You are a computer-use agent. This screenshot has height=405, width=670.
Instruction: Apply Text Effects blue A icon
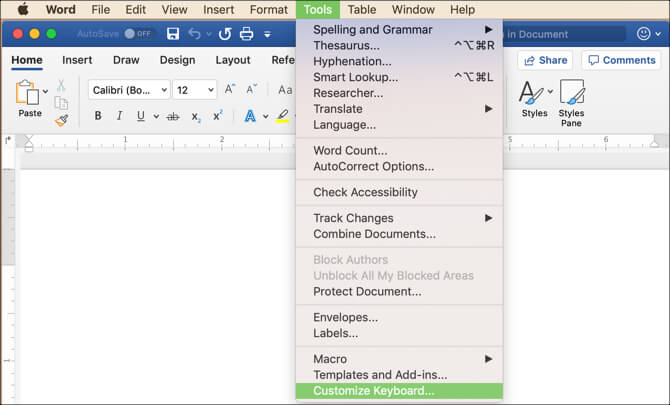(250, 116)
